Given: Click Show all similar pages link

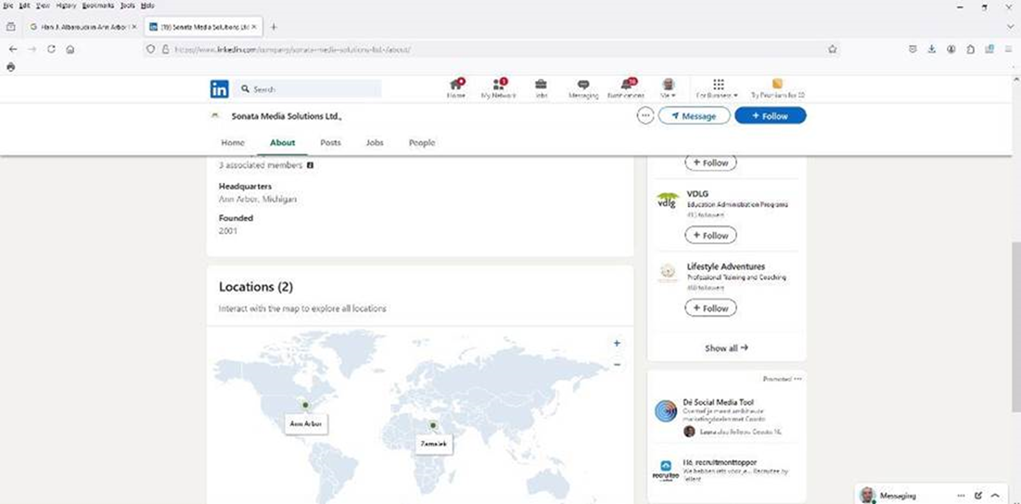Looking at the screenshot, I should (726, 348).
